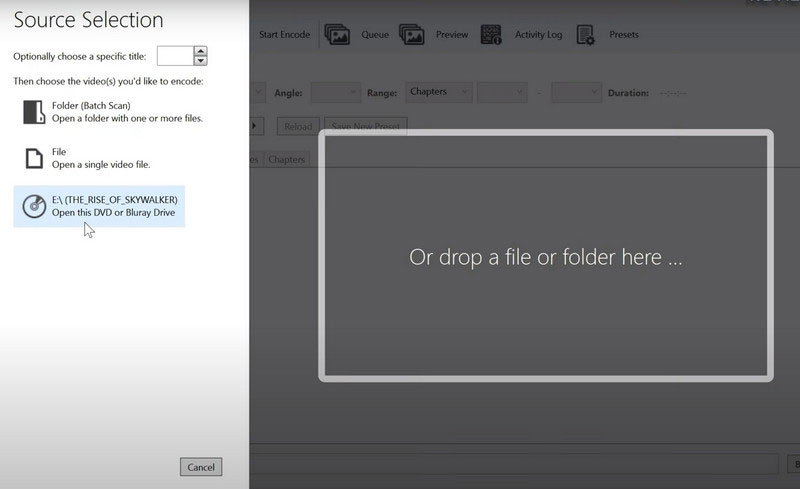Open Activity Log from toolbar label
Viewport: 800px width, 489px height.
(538, 35)
